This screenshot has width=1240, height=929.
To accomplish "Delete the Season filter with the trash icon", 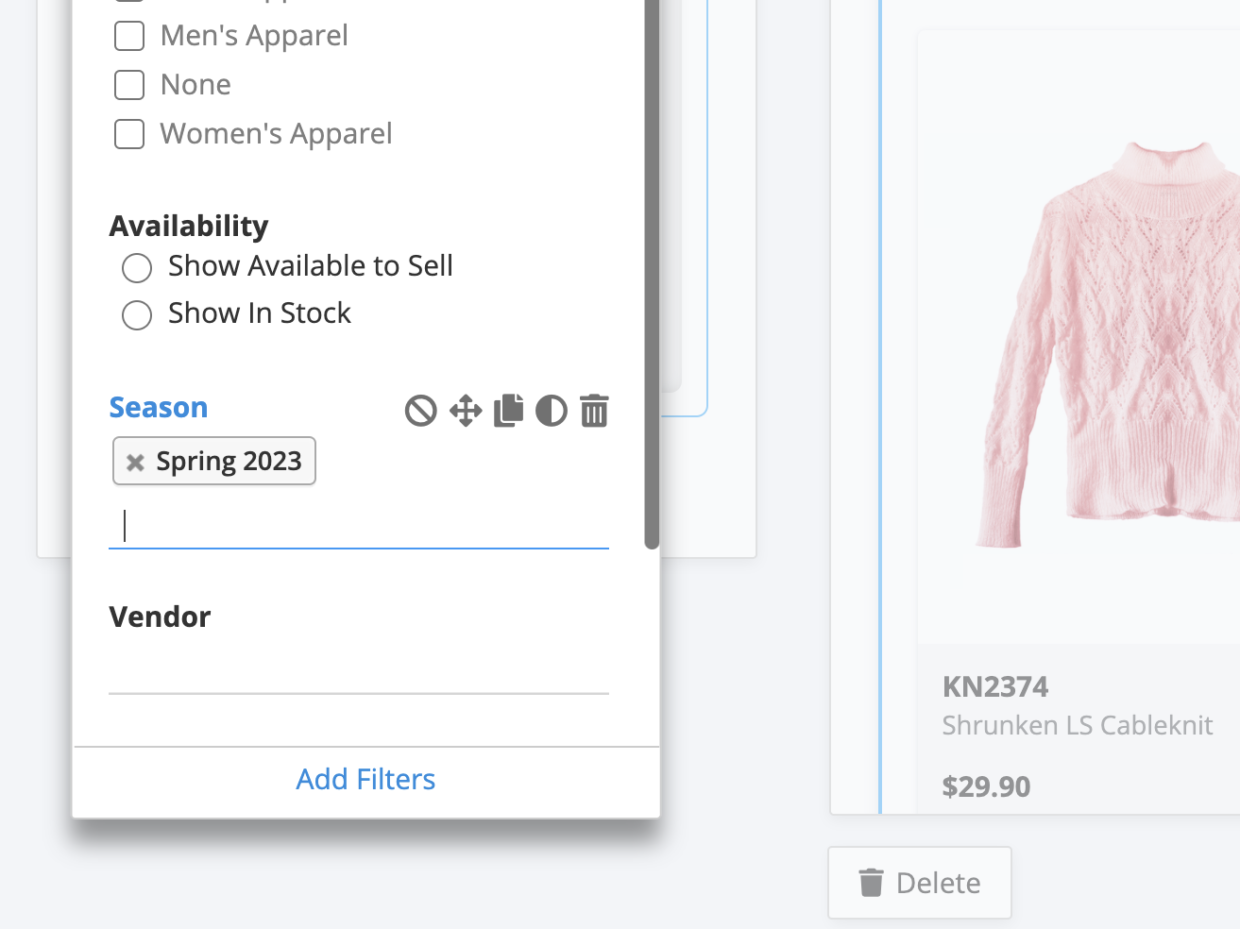I will coord(594,410).
